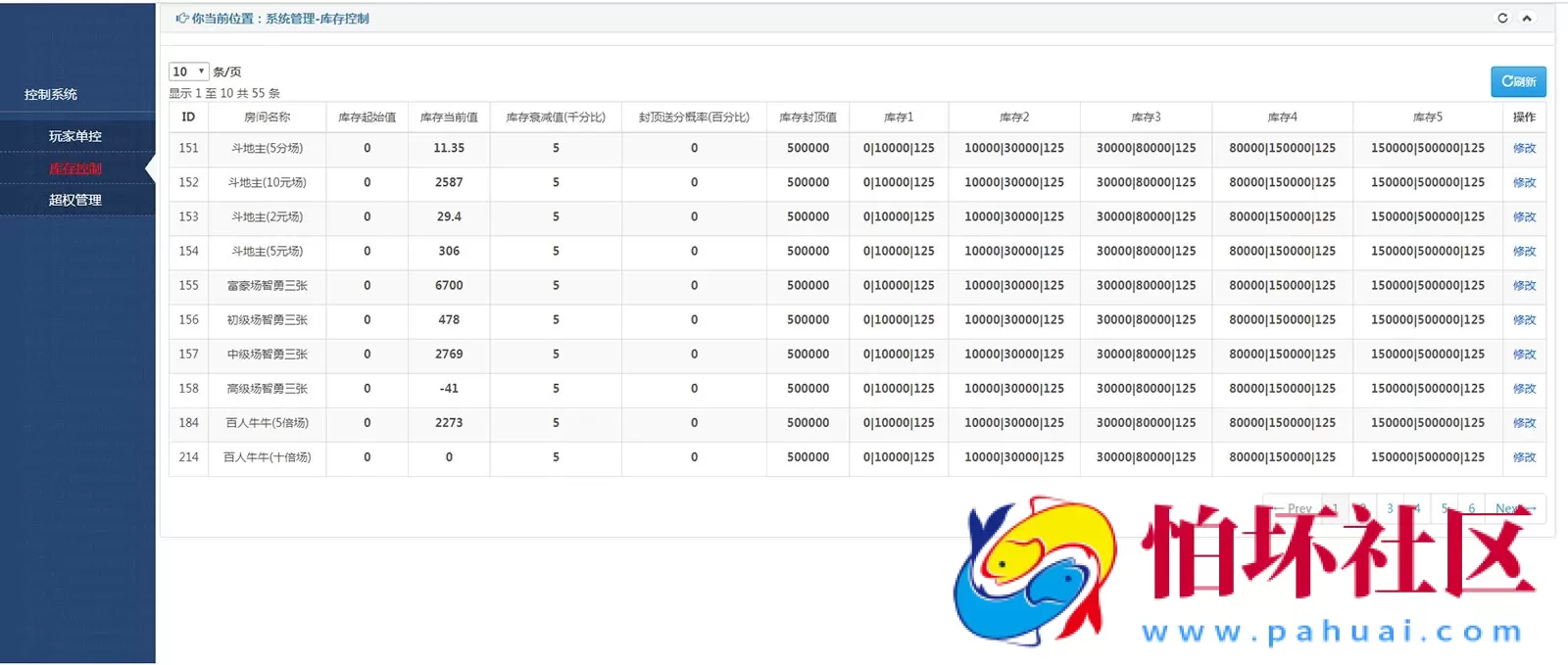Click the reload icon in the panel header
The width and height of the screenshot is (1568, 665).
(x=1502, y=18)
